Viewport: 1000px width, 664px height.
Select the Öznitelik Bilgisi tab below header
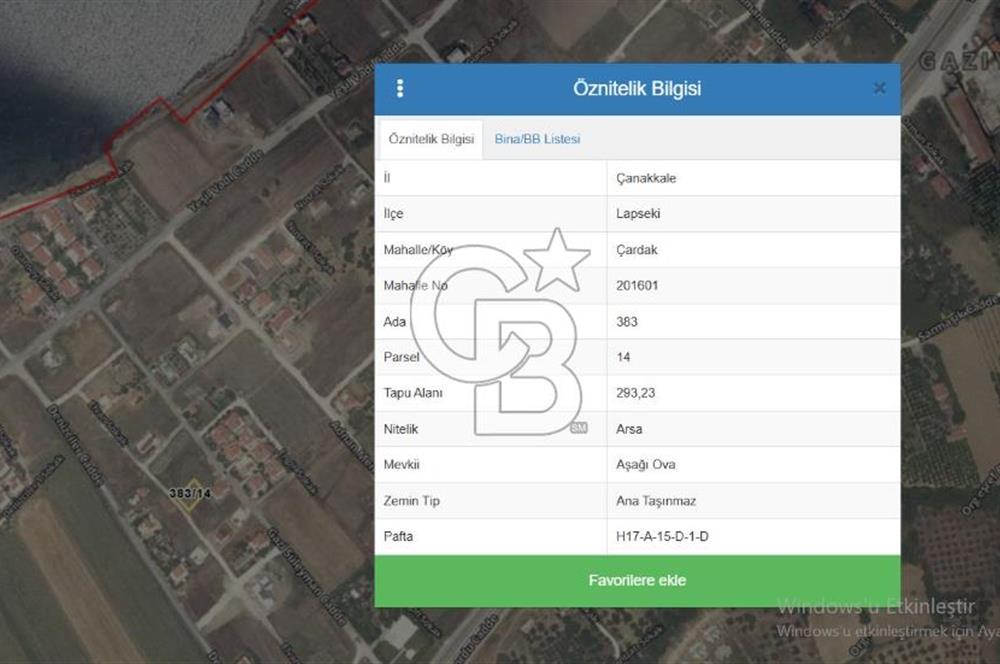pos(431,139)
